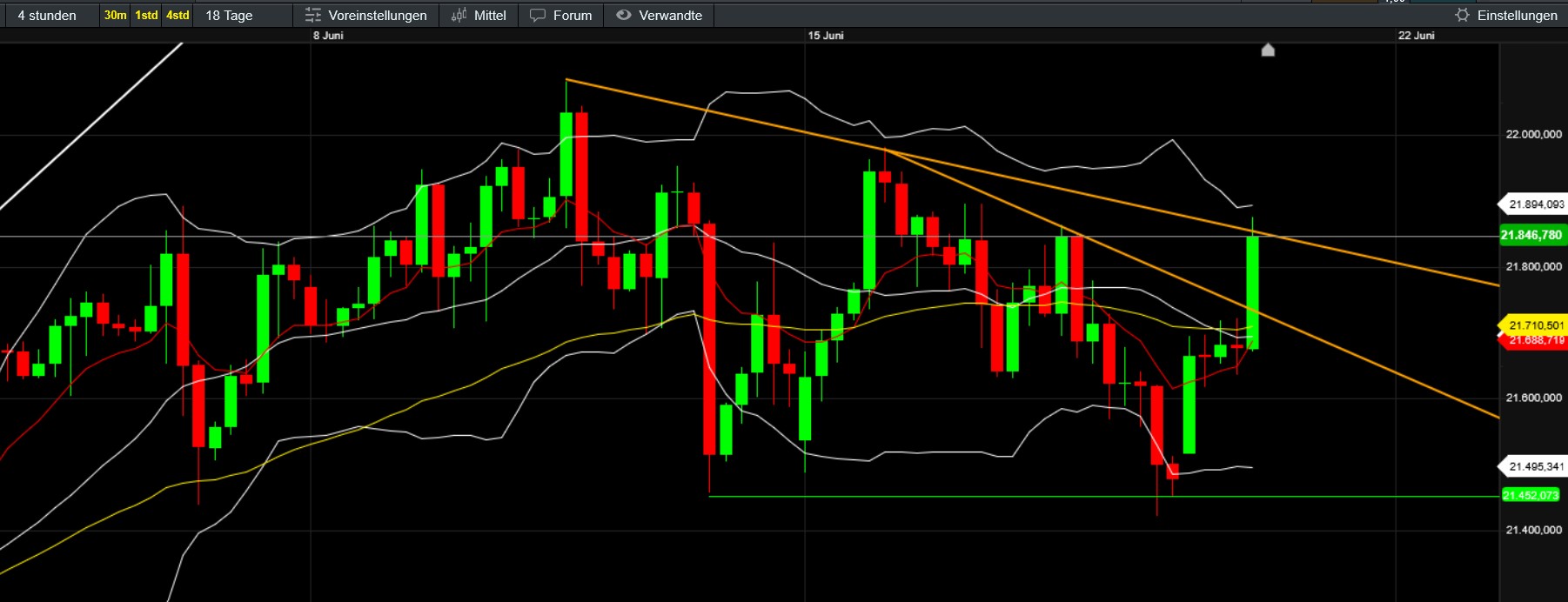Click the 21.600,000 price axis label

pos(1534,398)
